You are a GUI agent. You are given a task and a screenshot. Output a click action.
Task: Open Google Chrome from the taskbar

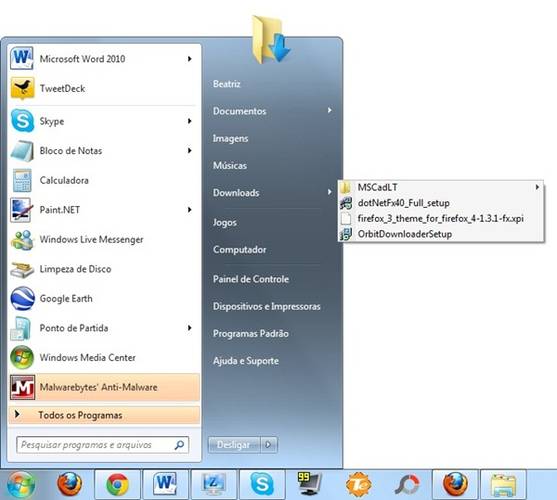click(118, 484)
